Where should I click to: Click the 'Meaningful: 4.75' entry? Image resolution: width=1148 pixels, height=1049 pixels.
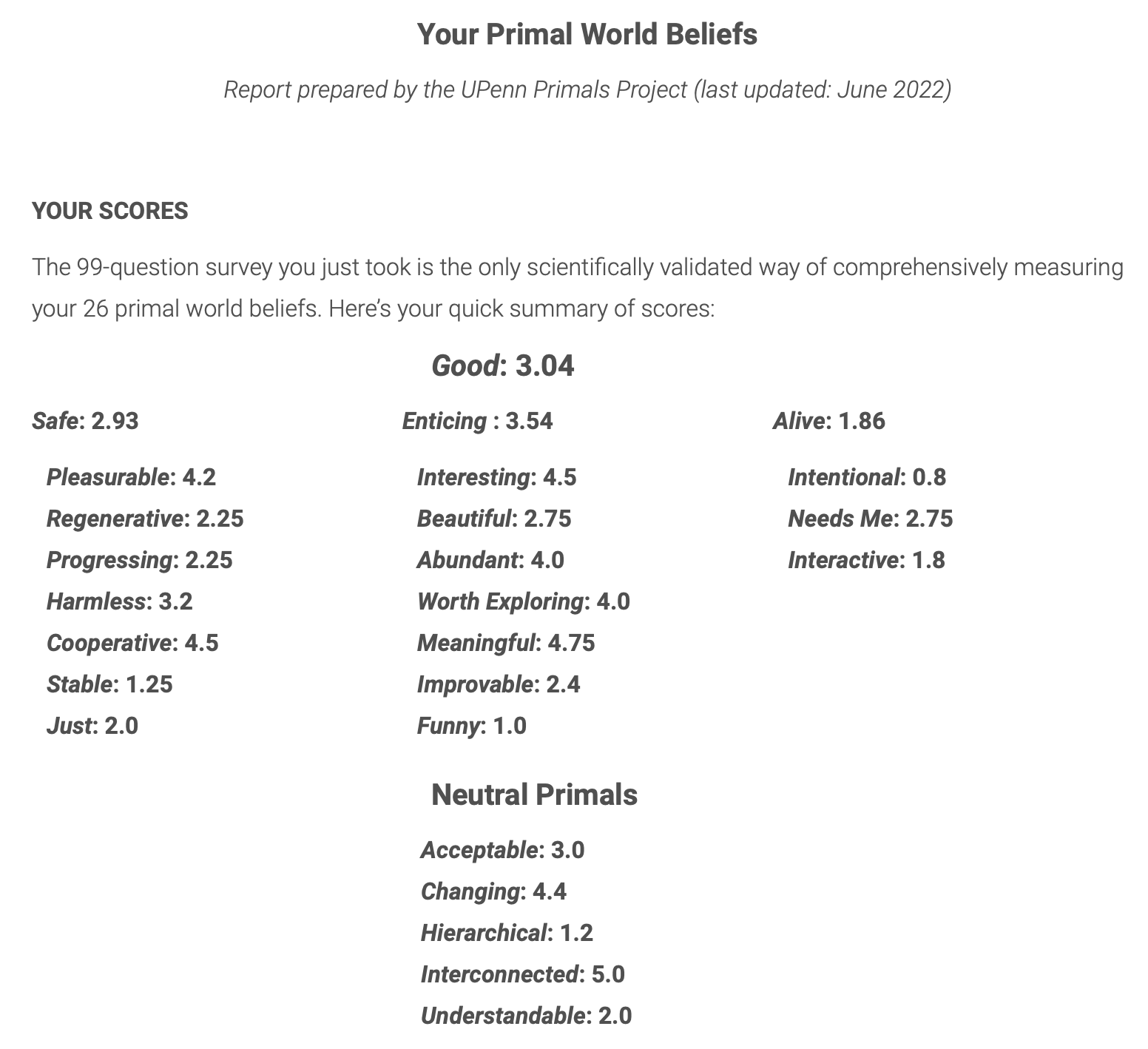click(506, 643)
